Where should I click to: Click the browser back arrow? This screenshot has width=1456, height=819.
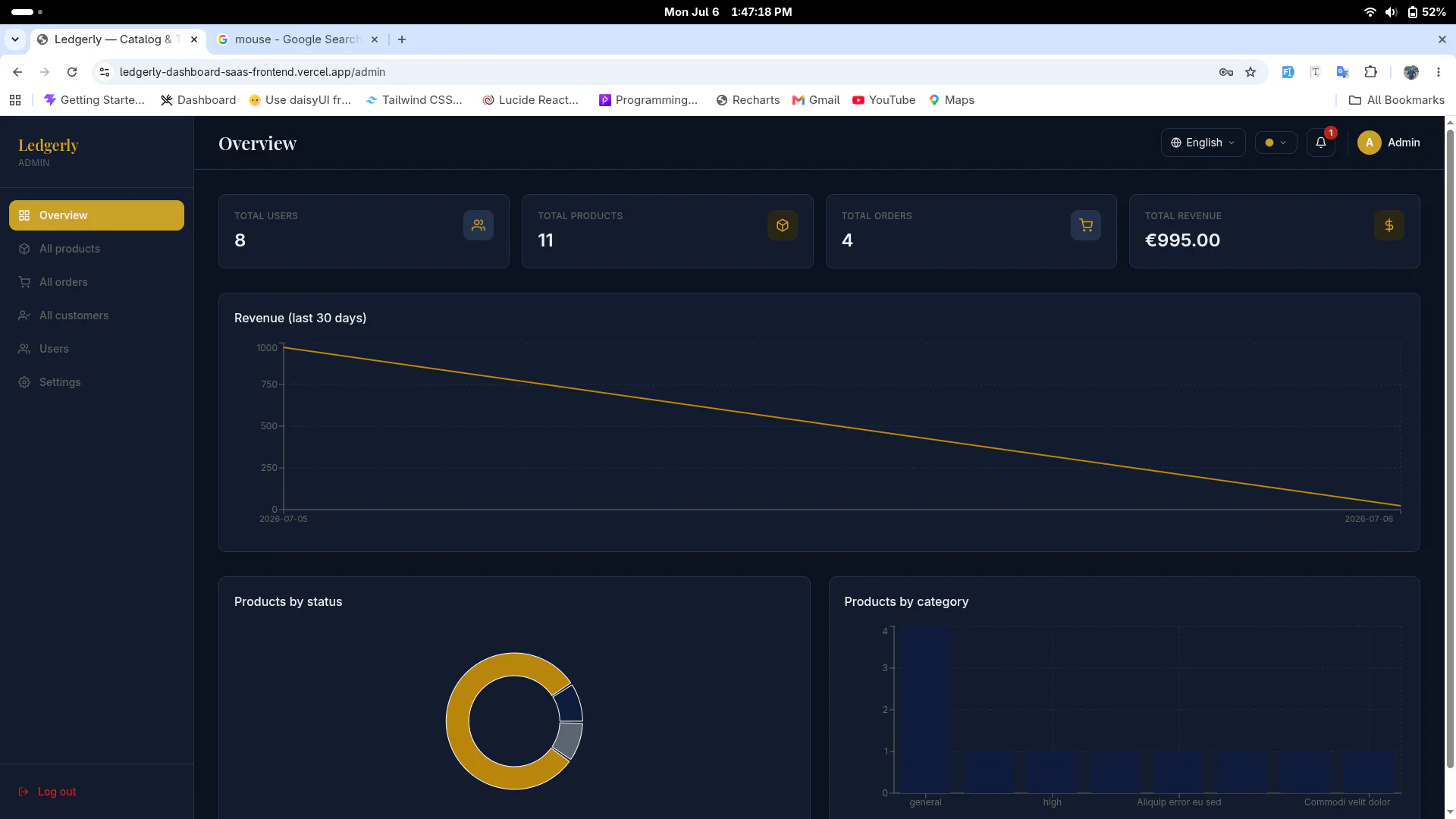pos(17,72)
